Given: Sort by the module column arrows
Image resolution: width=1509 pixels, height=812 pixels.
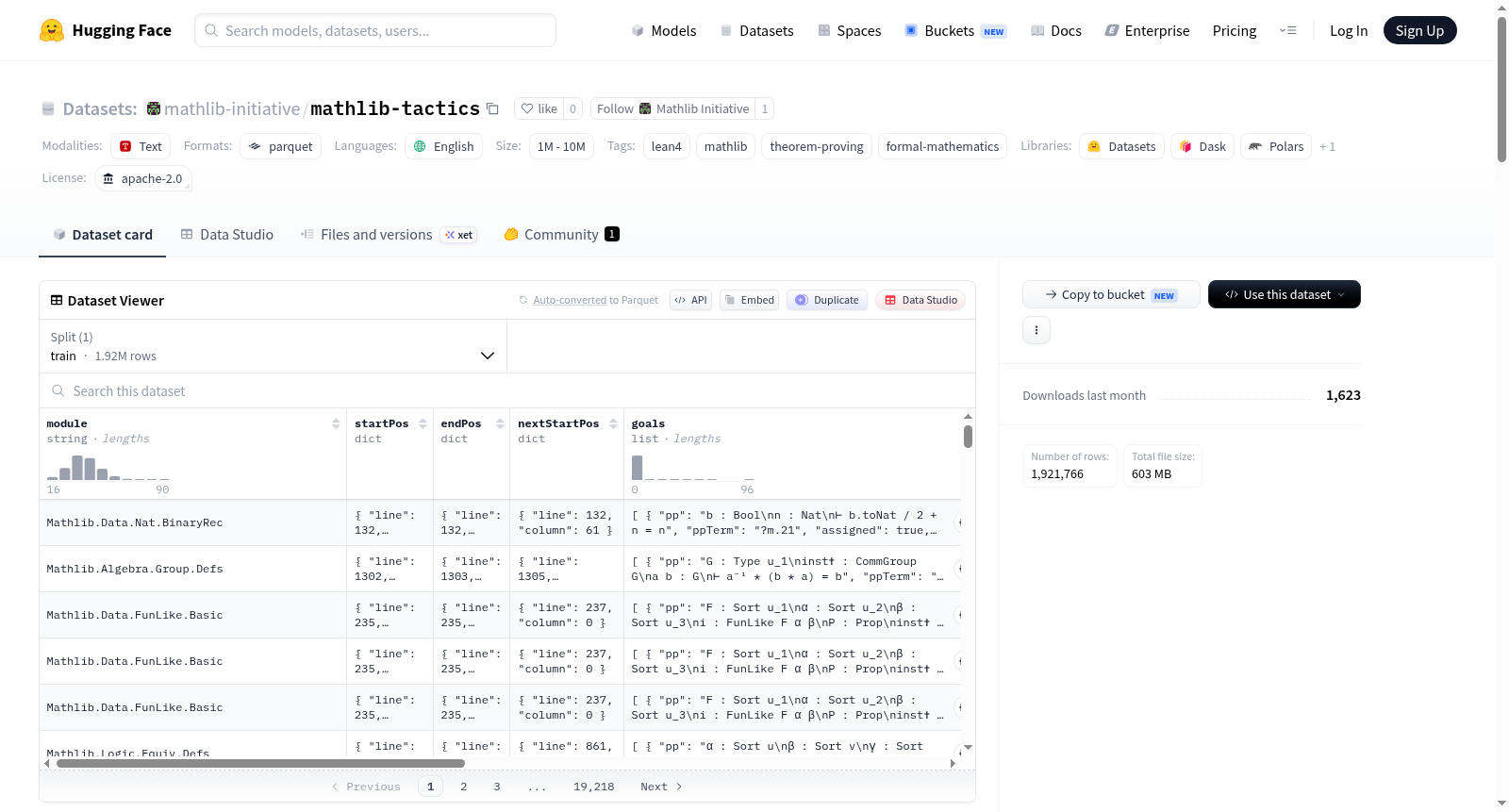Looking at the screenshot, I should click(336, 423).
